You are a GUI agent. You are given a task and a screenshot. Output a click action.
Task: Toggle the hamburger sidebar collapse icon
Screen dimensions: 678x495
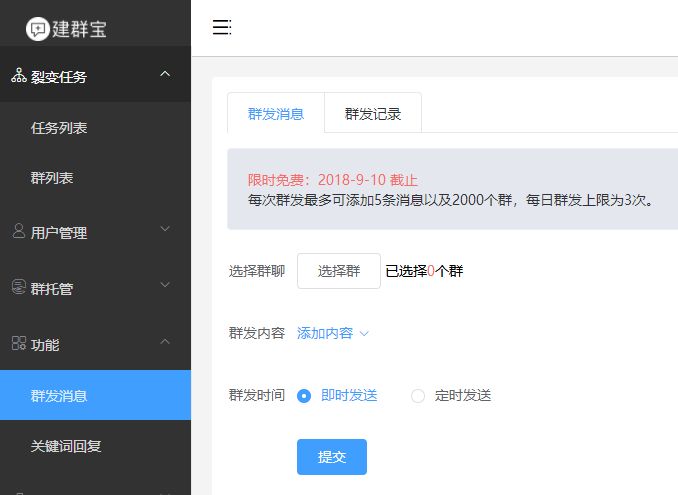click(x=222, y=27)
